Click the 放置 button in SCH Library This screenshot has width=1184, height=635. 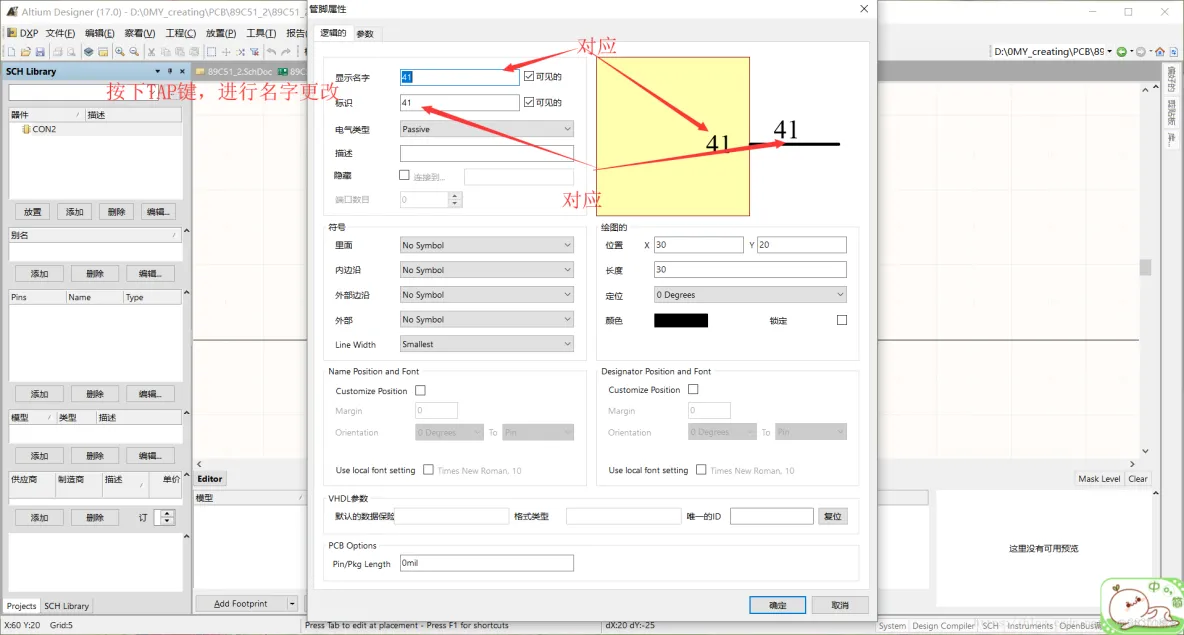pos(32,212)
